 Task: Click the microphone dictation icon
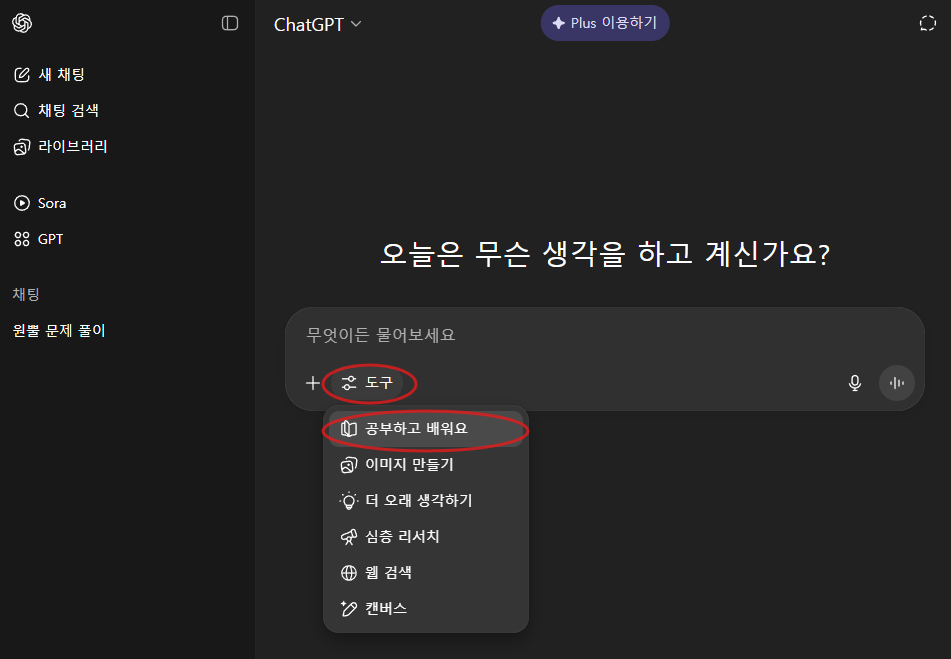(855, 383)
